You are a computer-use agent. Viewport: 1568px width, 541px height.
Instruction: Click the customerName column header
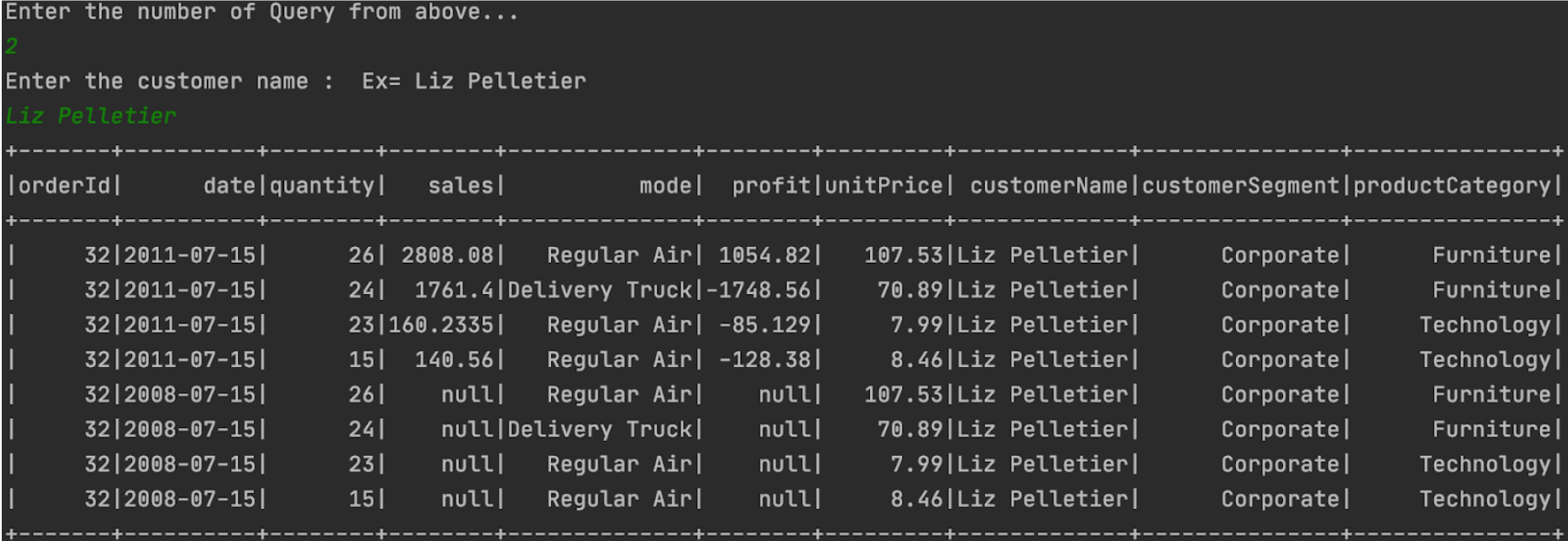[1048, 186]
